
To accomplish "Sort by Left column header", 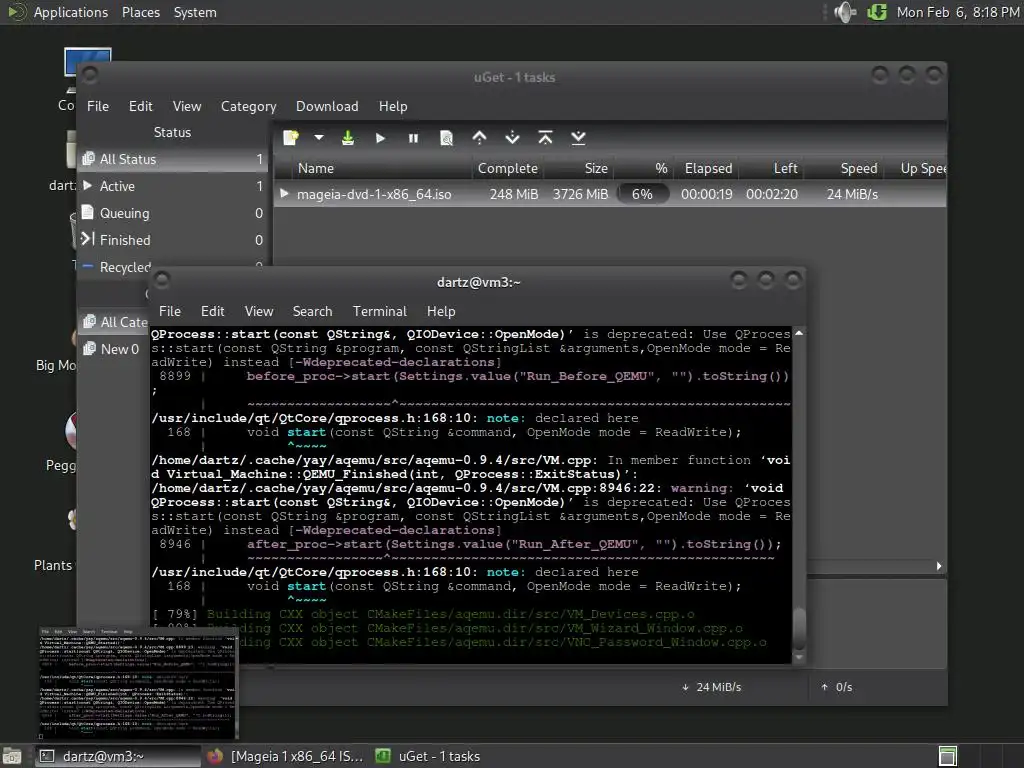I will click(772, 168).
